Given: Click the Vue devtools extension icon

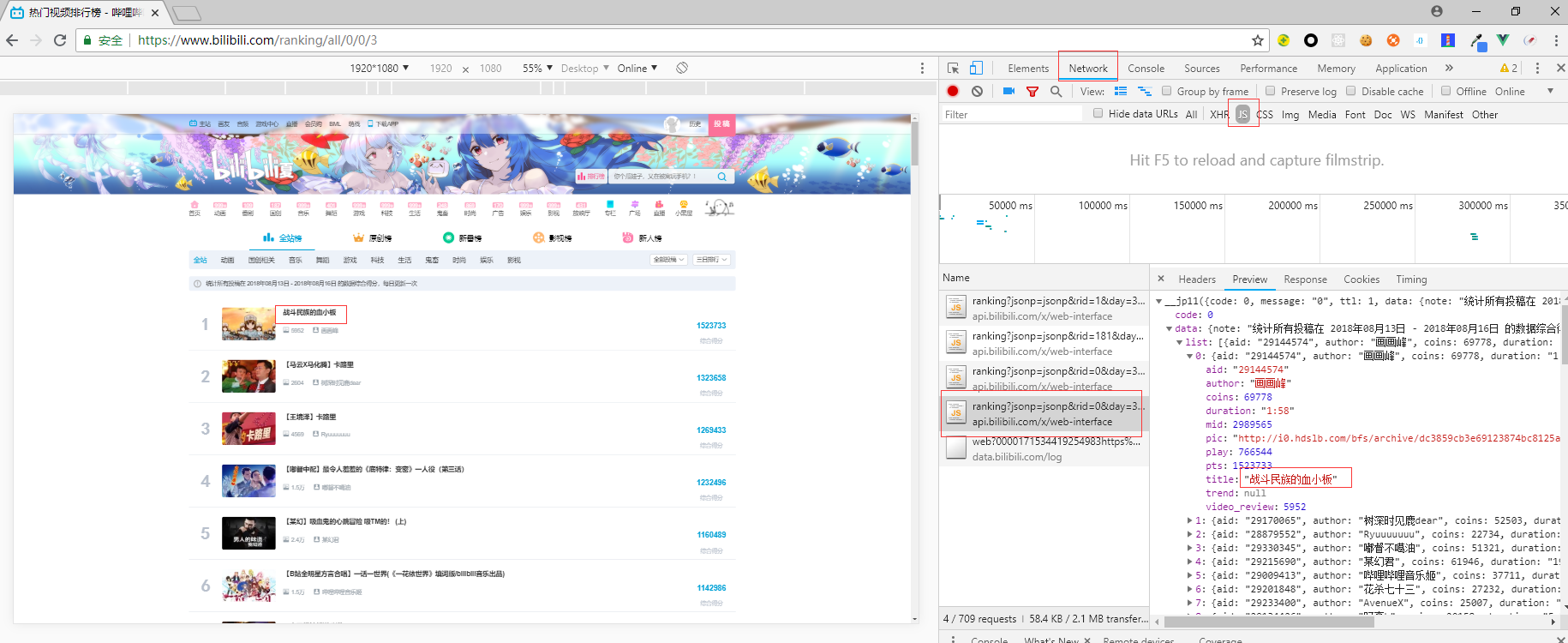Looking at the screenshot, I should coord(1503,40).
